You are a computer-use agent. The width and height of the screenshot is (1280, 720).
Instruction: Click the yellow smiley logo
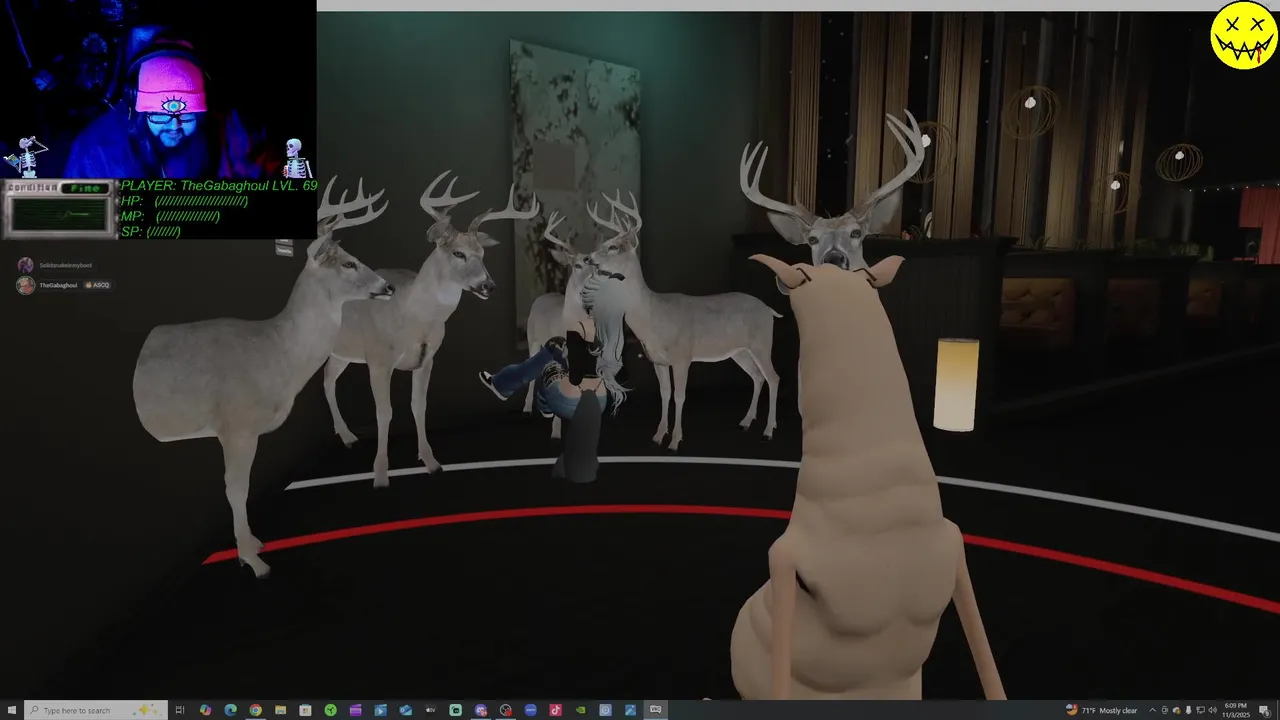pos(1243,36)
